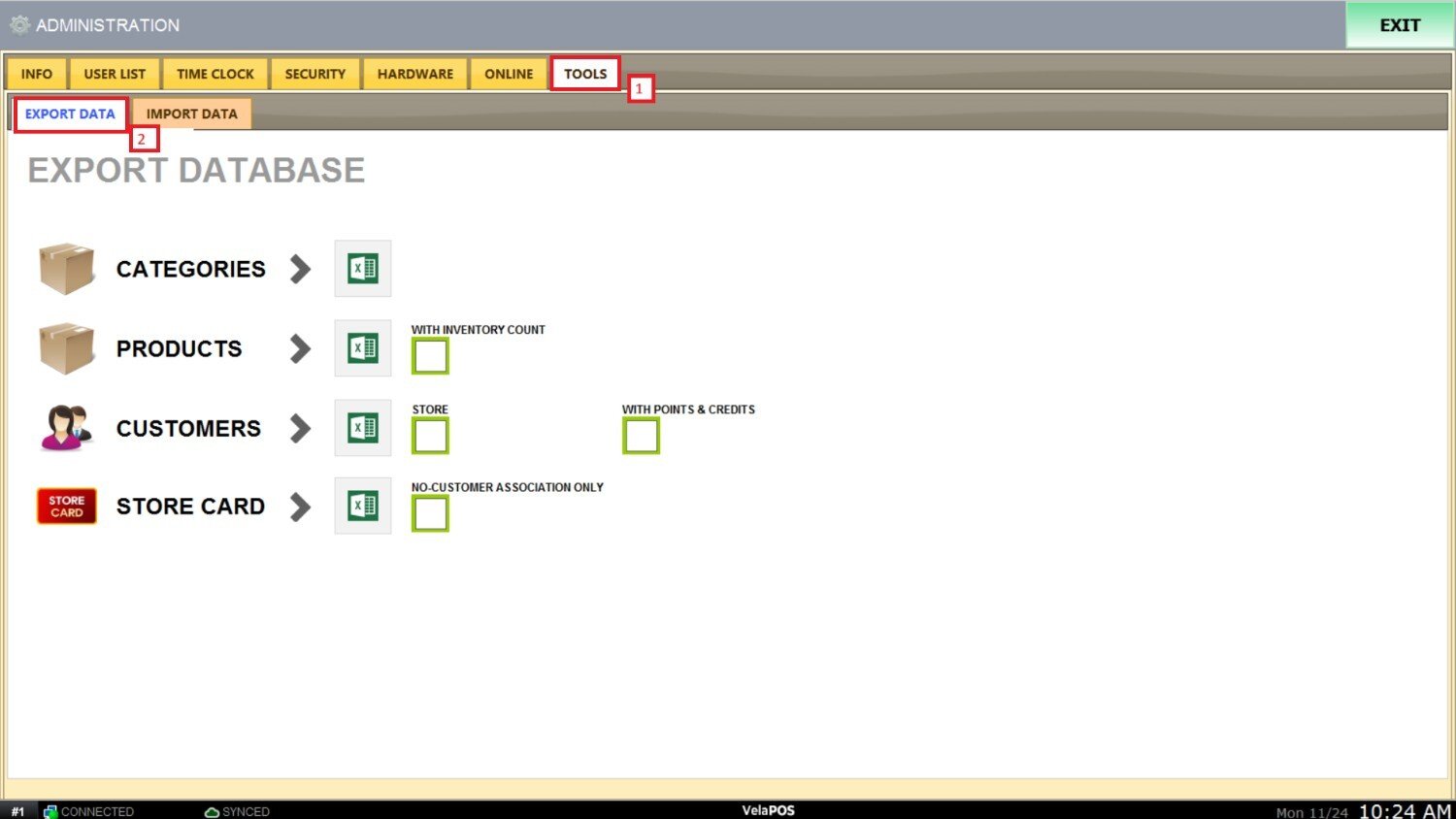This screenshot has height=819, width=1456.
Task: Click the chevron arrow next to Categories
Action: (301, 269)
